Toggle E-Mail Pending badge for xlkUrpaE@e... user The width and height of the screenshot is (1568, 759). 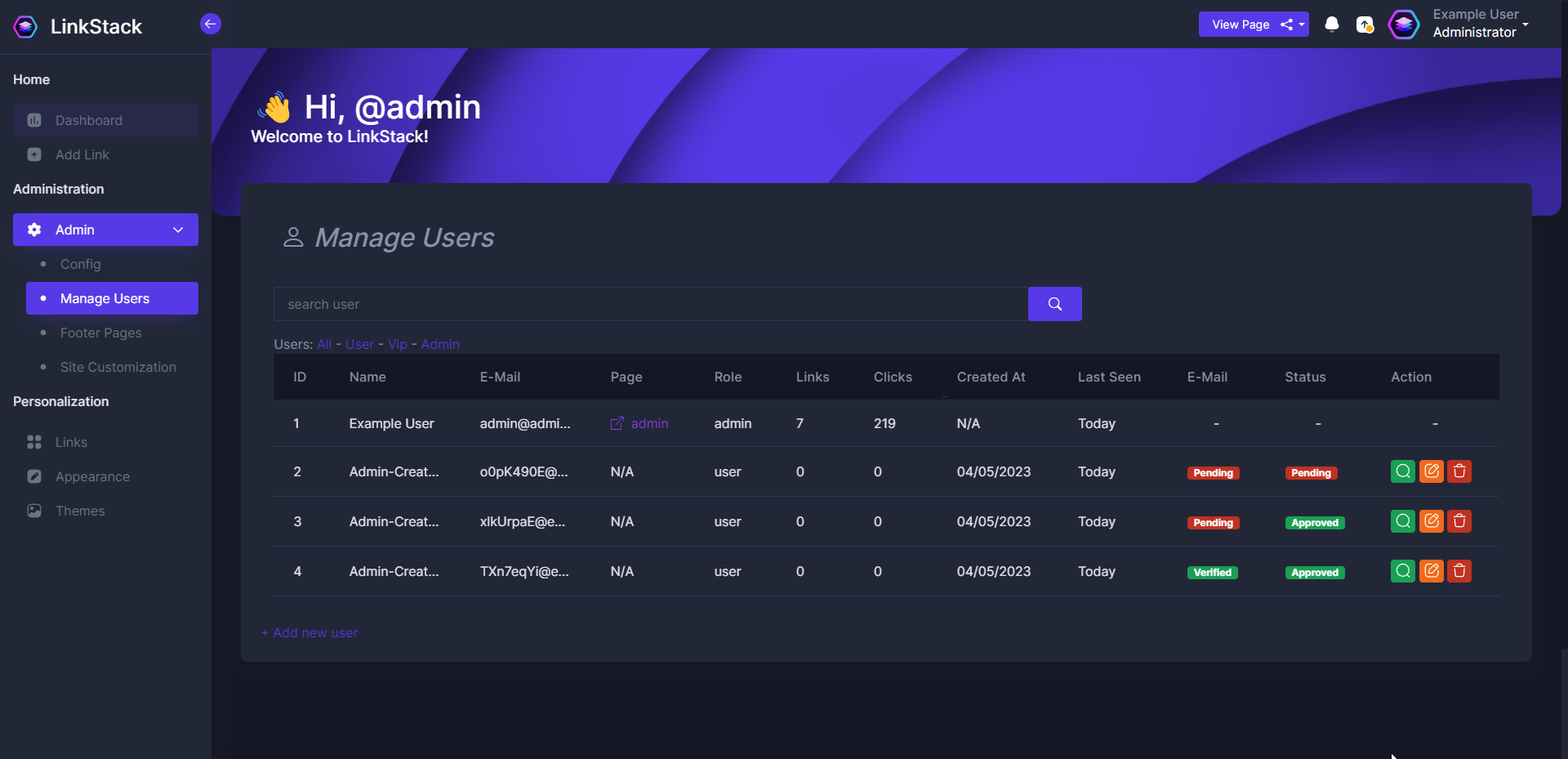(1214, 523)
